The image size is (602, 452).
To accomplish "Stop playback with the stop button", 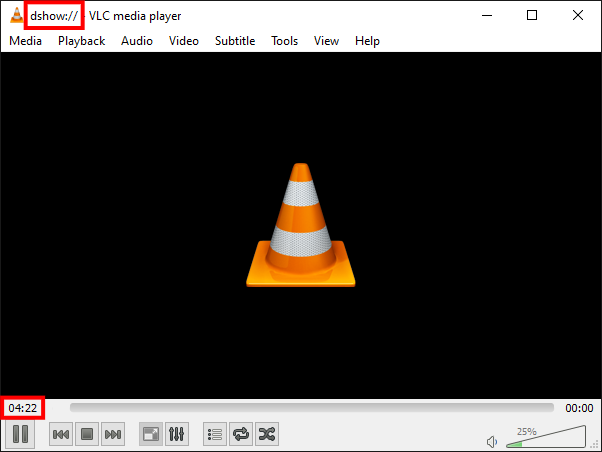I will pyautogui.click(x=87, y=434).
